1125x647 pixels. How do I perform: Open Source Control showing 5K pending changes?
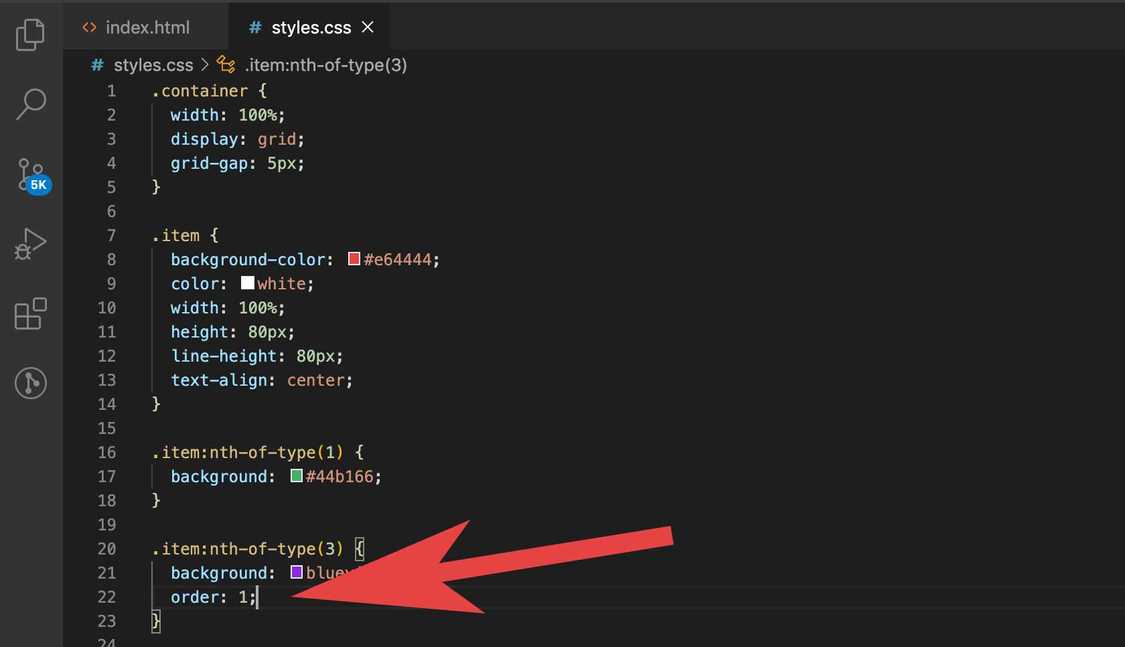(x=30, y=173)
